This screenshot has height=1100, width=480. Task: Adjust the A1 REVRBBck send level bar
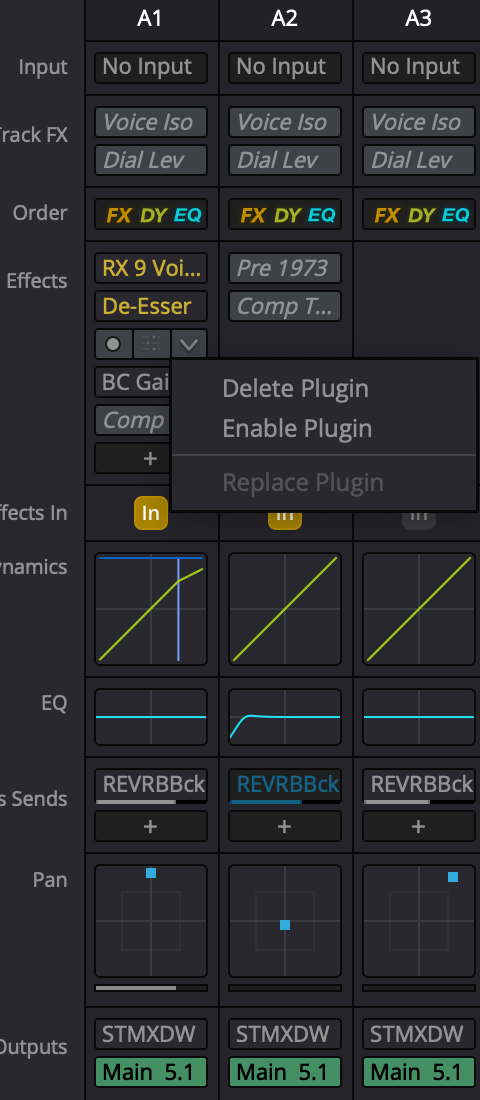point(151,802)
